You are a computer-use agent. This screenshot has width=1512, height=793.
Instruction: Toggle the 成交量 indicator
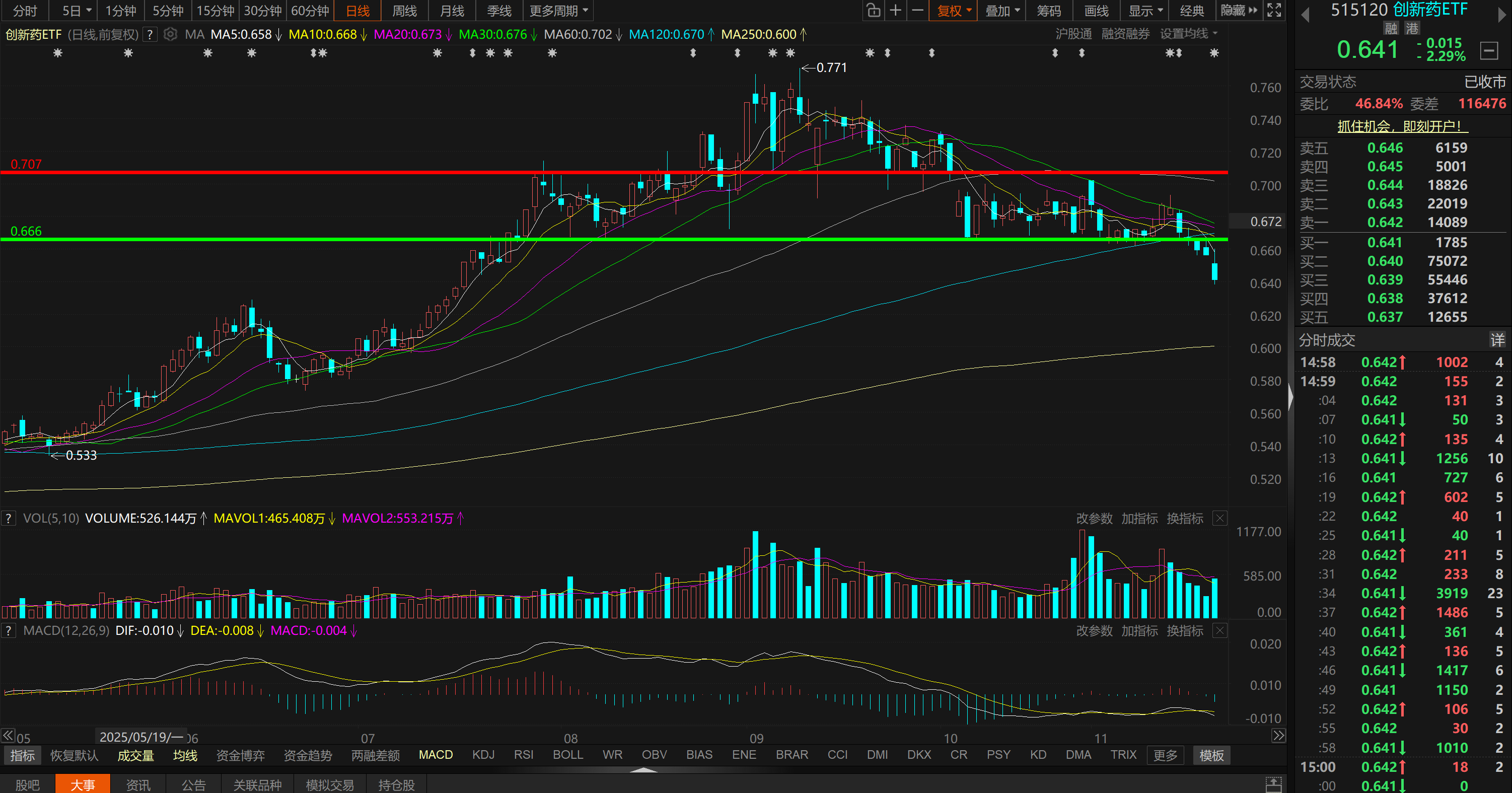[x=135, y=755]
